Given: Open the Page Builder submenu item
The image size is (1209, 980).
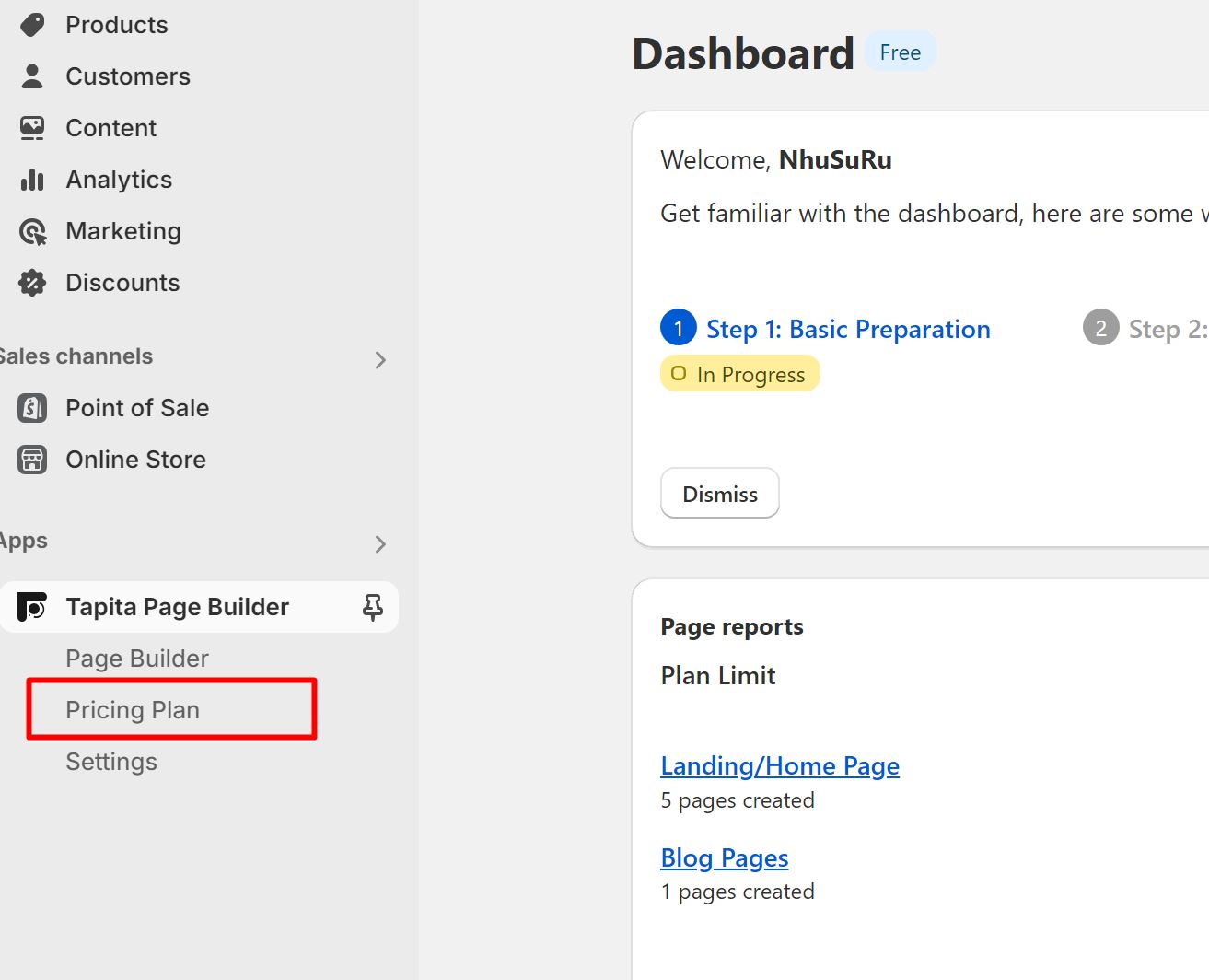Looking at the screenshot, I should click(137, 659).
